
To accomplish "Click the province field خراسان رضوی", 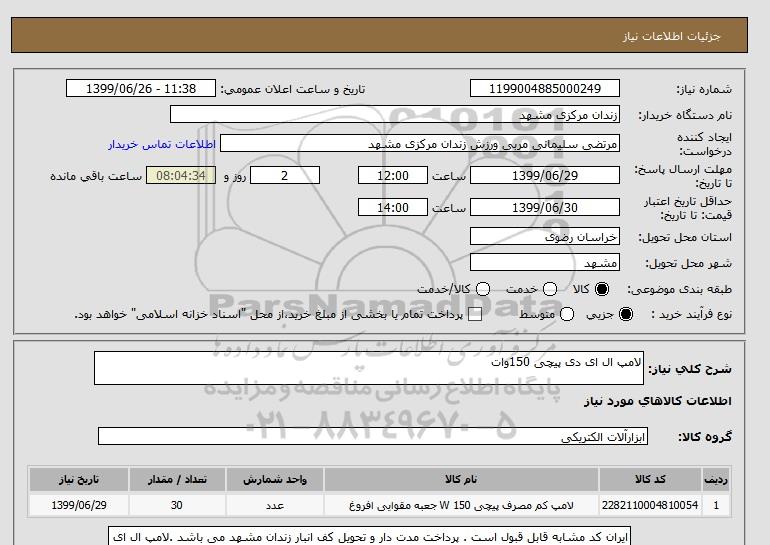I will pyautogui.click(x=545, y=237).
